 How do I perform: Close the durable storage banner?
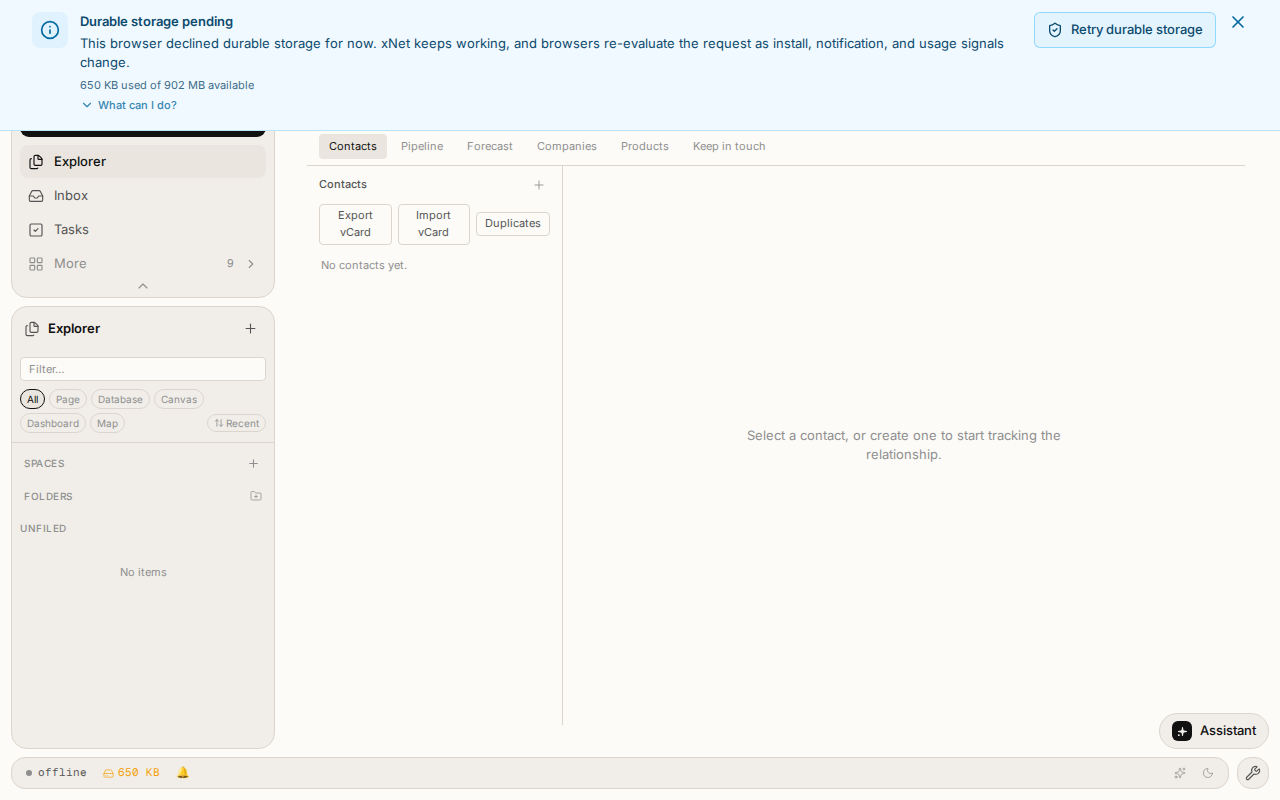(1238, 22)
